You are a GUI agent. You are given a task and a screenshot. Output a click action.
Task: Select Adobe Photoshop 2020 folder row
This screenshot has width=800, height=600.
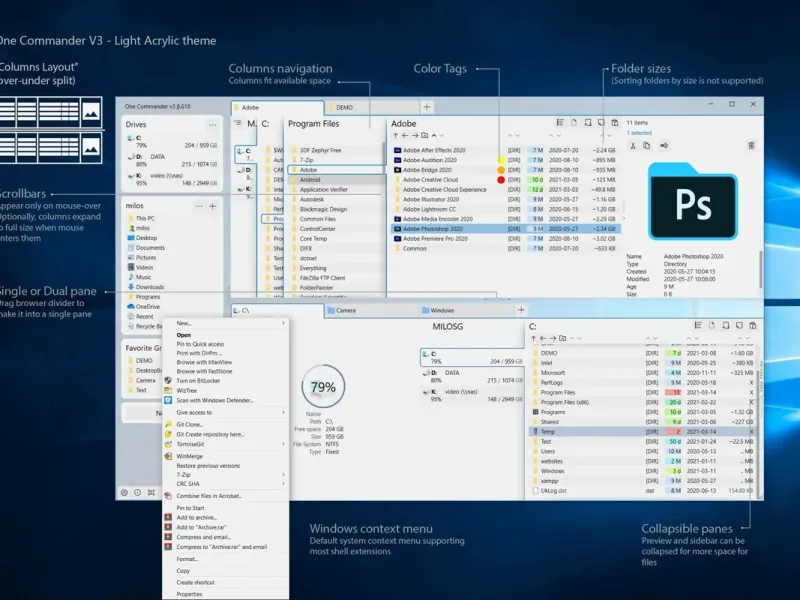pos(506,229)
